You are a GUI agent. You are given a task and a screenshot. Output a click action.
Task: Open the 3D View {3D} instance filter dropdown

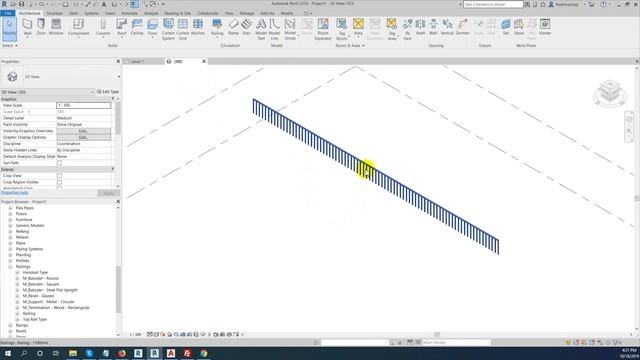[92, 92]
